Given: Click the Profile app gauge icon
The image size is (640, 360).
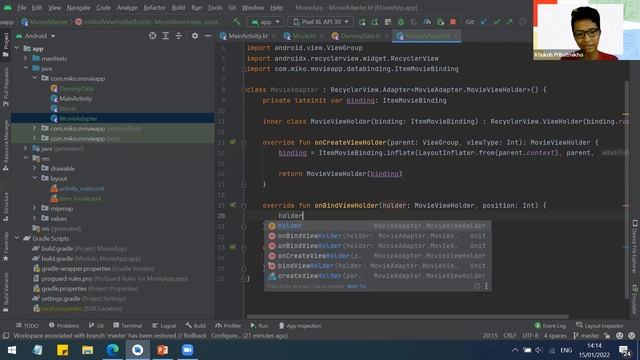Looking at the screenshot, I should tap(427, 22).
